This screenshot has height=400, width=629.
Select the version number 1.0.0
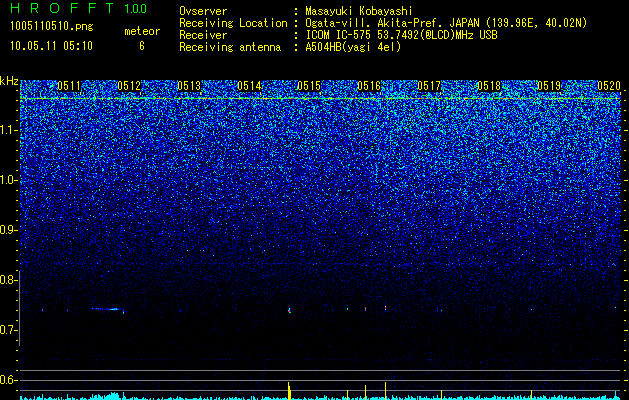135,8
